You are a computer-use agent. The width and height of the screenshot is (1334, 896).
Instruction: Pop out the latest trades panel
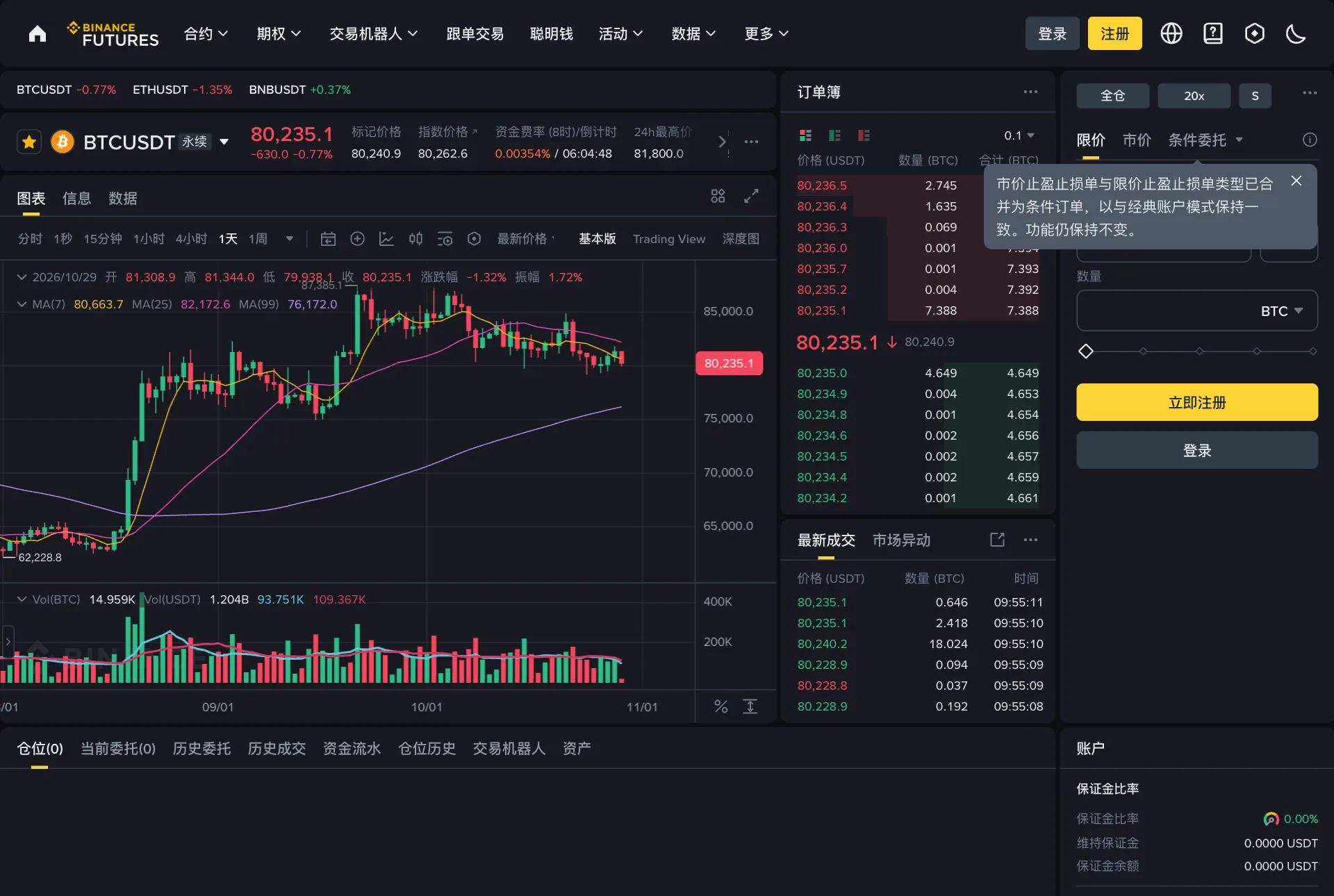(x=997, y=540)
